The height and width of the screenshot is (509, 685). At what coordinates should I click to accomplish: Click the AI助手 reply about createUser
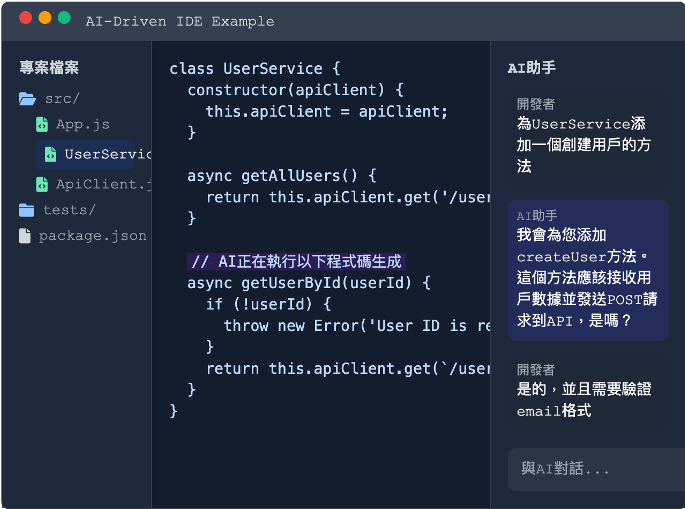(588, 270)
